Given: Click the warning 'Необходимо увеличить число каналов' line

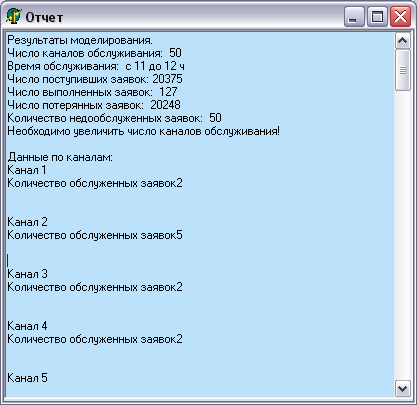Looking at the screenshot, I should pos(144,131).
